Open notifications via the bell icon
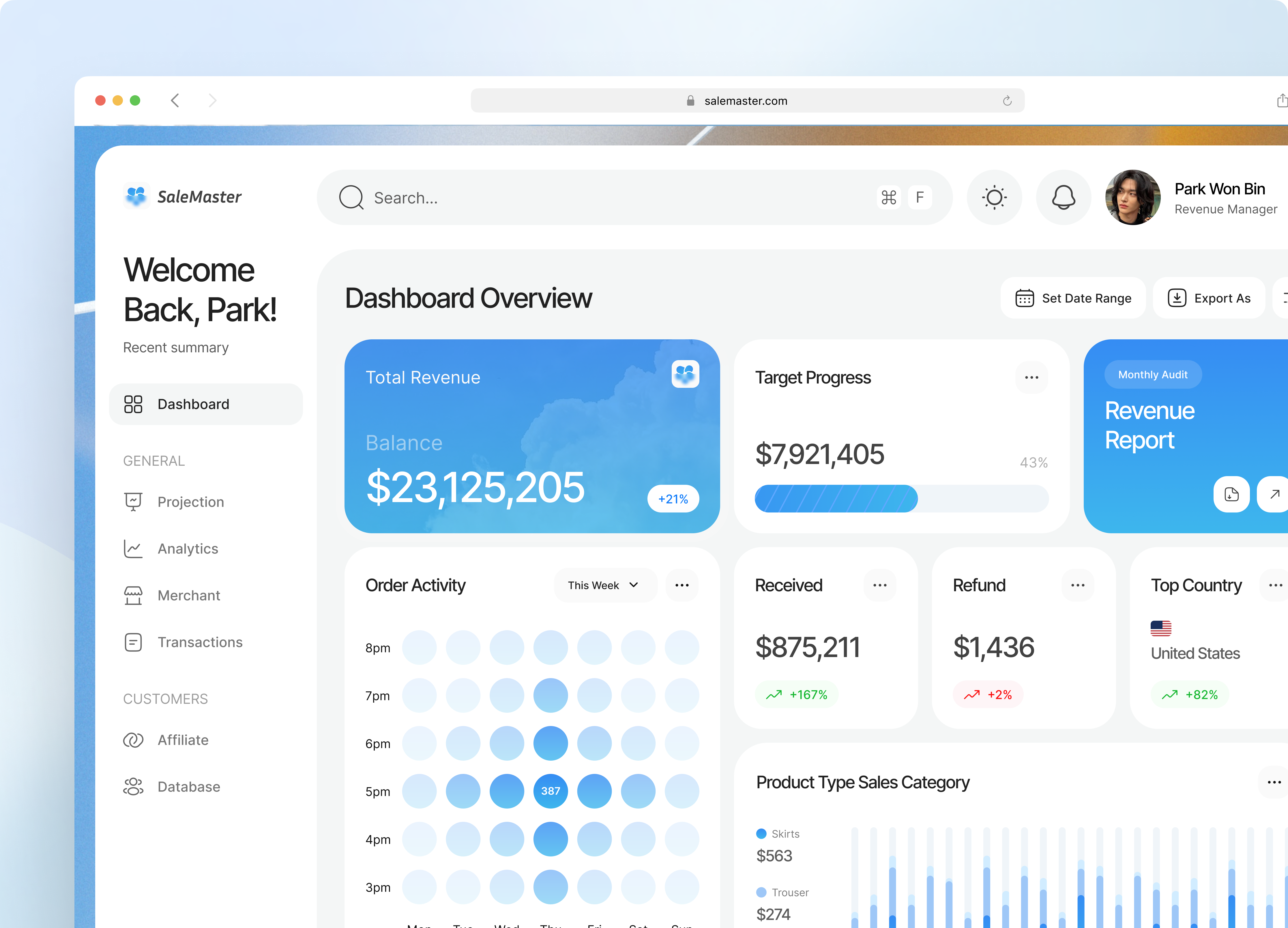1288x928 pixels. (1063, 198)
